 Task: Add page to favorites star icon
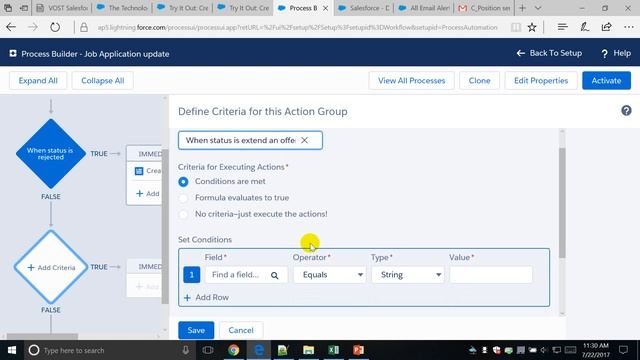532,27
